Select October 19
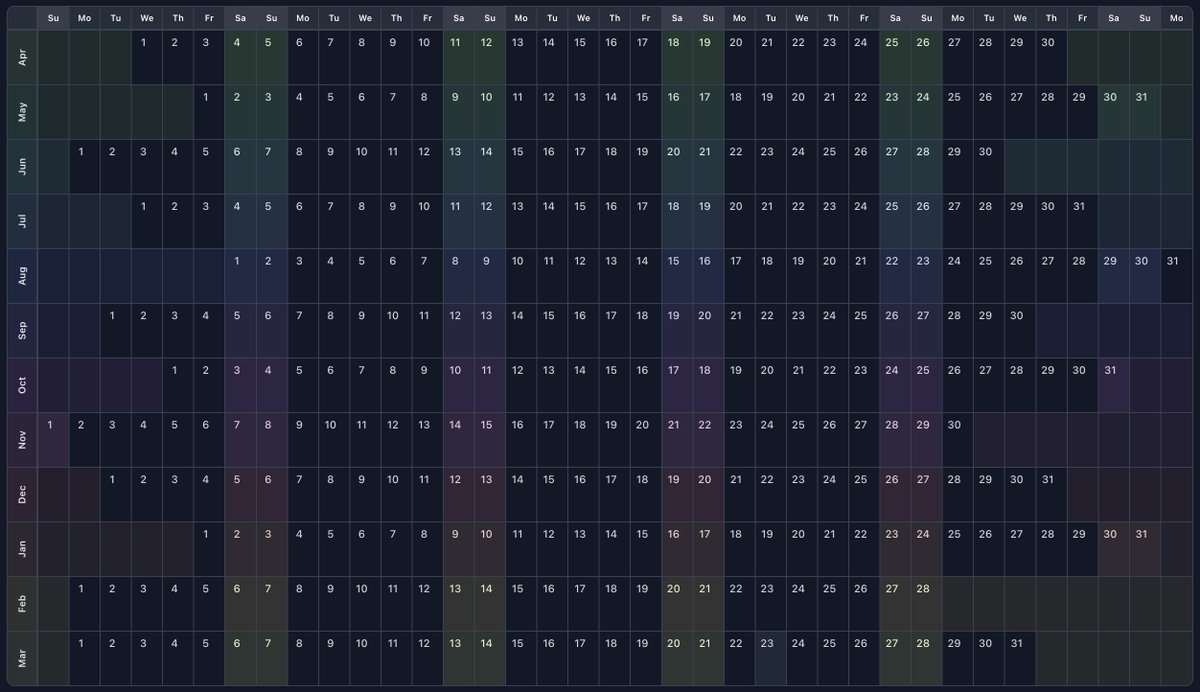This screenshot has height=692, width=1200. tap(739, 384)
